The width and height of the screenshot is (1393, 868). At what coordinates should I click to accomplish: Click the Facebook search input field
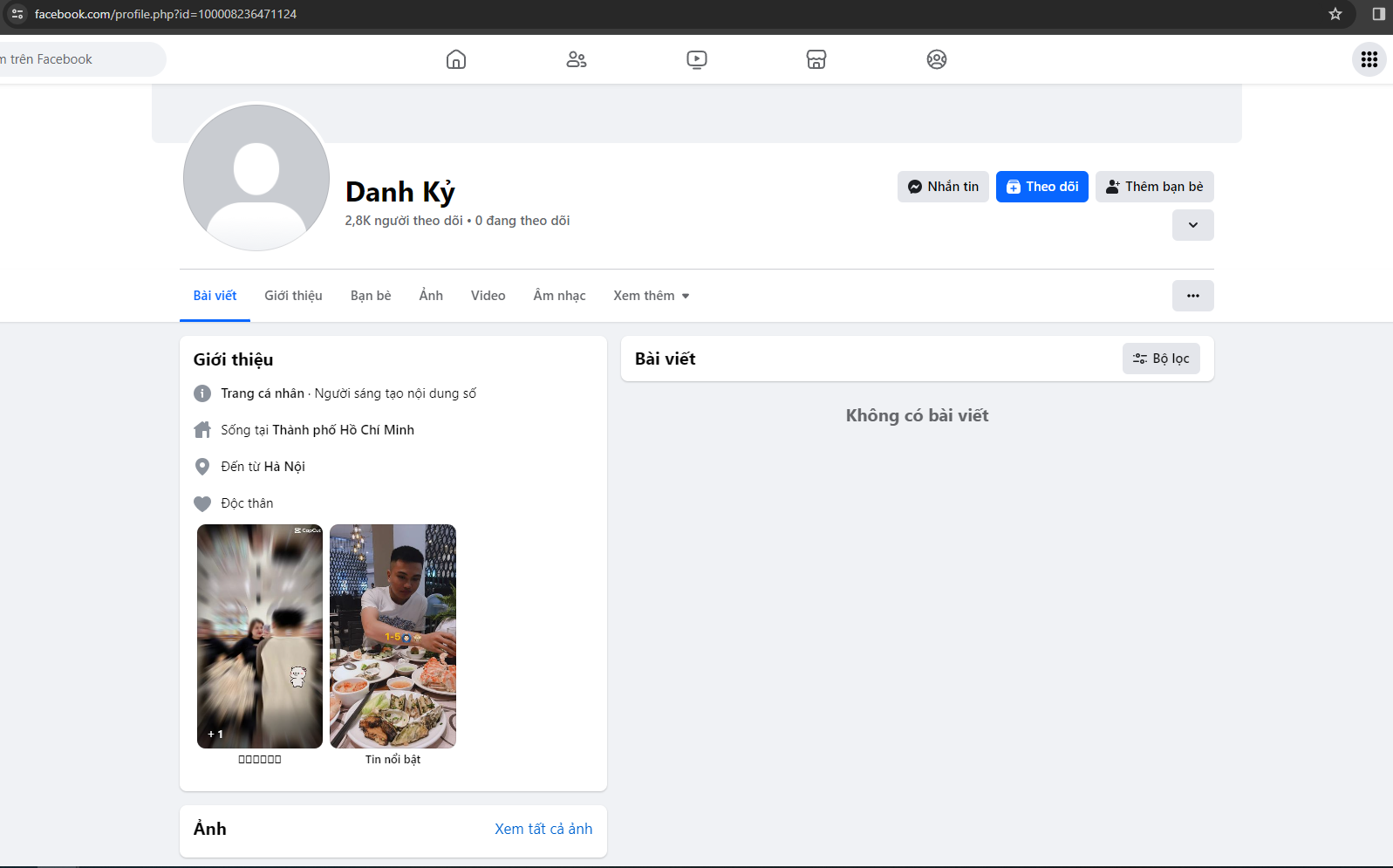(x=79, y=59)
